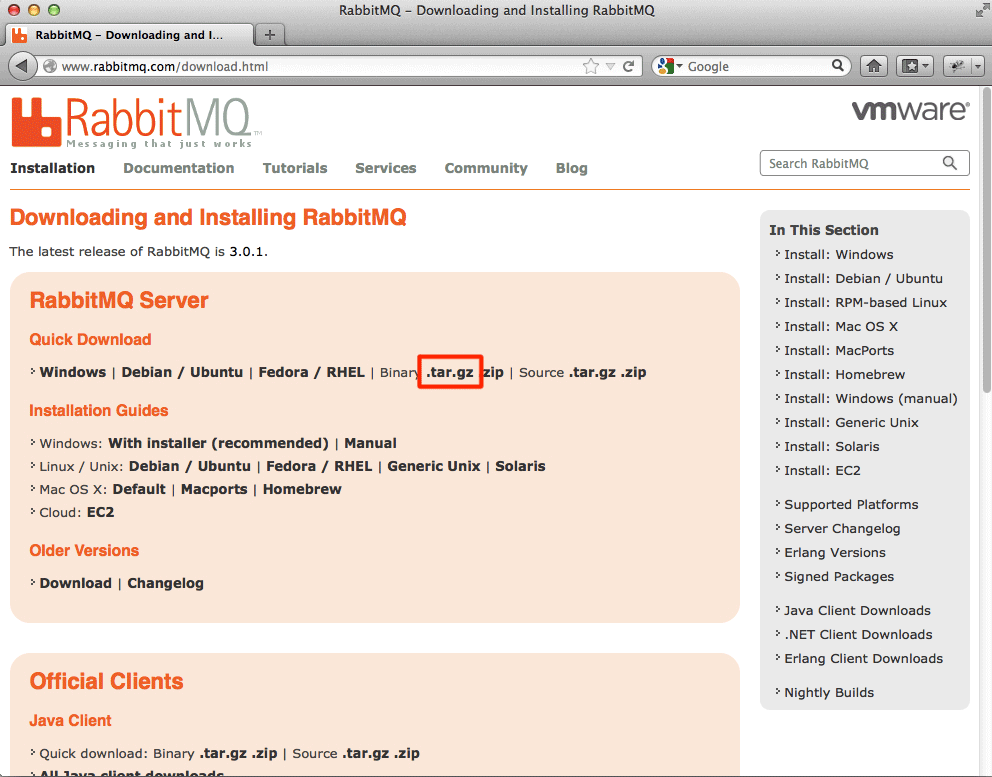Click the toolbar wrench icon
This screenshot has width=992, height=777.
955,65
